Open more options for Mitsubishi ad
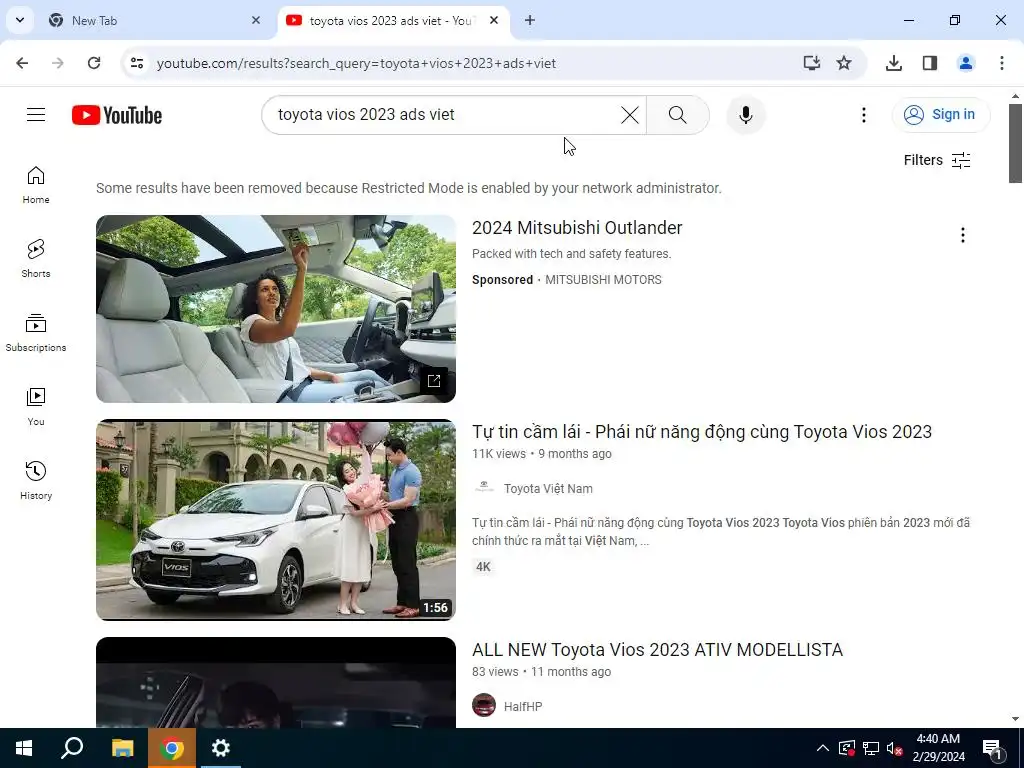The width and height of the screenshot is (1024, 768). point(963,235)
